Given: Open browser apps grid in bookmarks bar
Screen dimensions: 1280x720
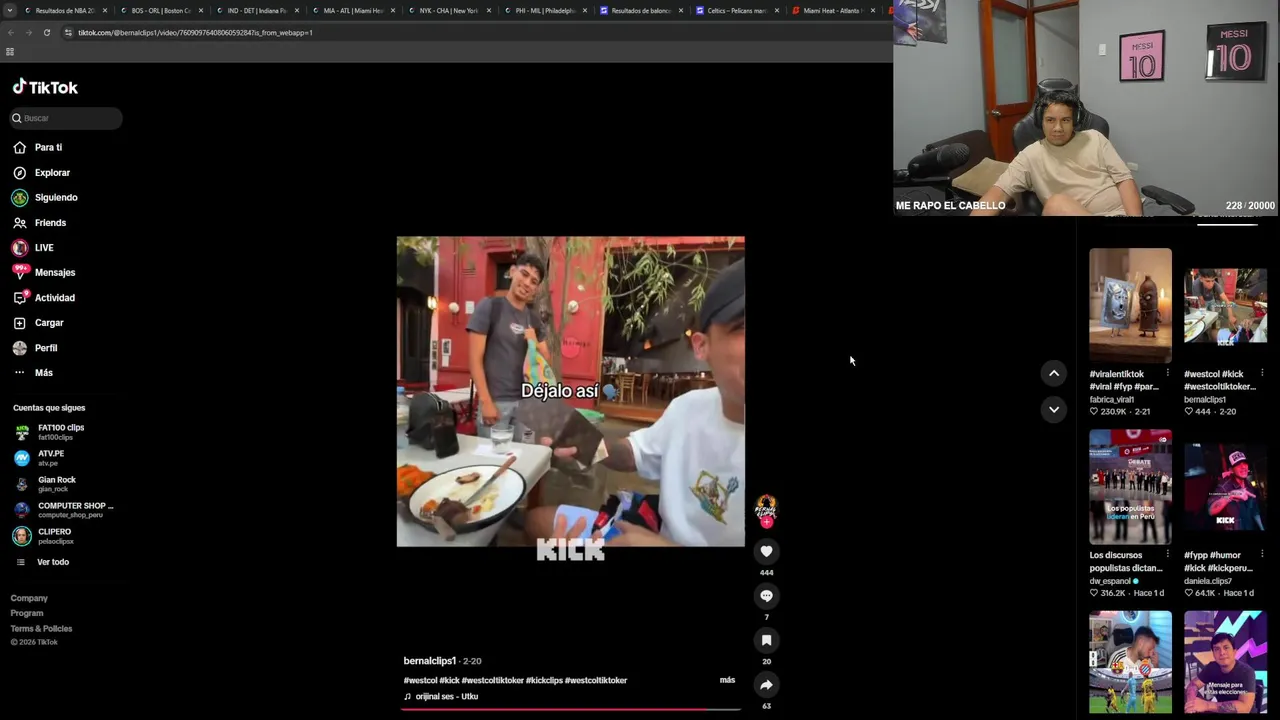Looking at the screenshot, I should click(x=10, y=52).
